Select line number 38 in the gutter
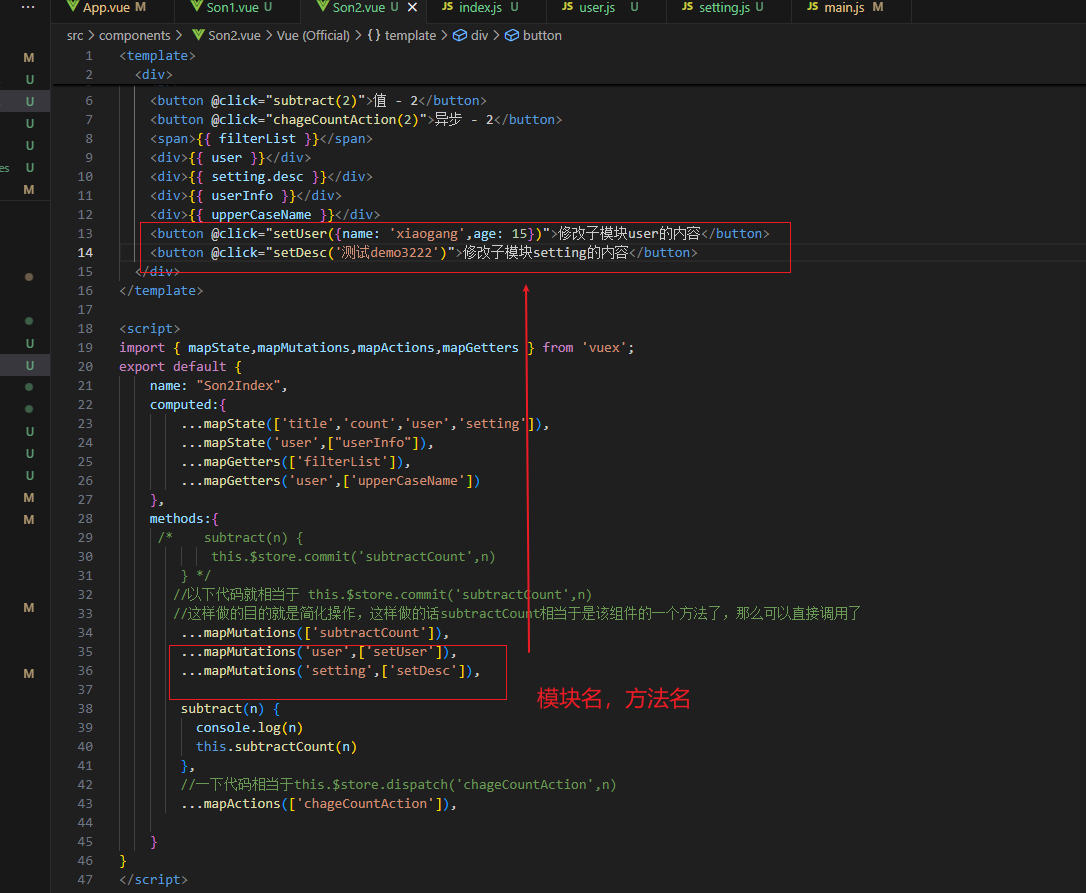This screenshot has height=893, width=1086. tap(85, 709)
